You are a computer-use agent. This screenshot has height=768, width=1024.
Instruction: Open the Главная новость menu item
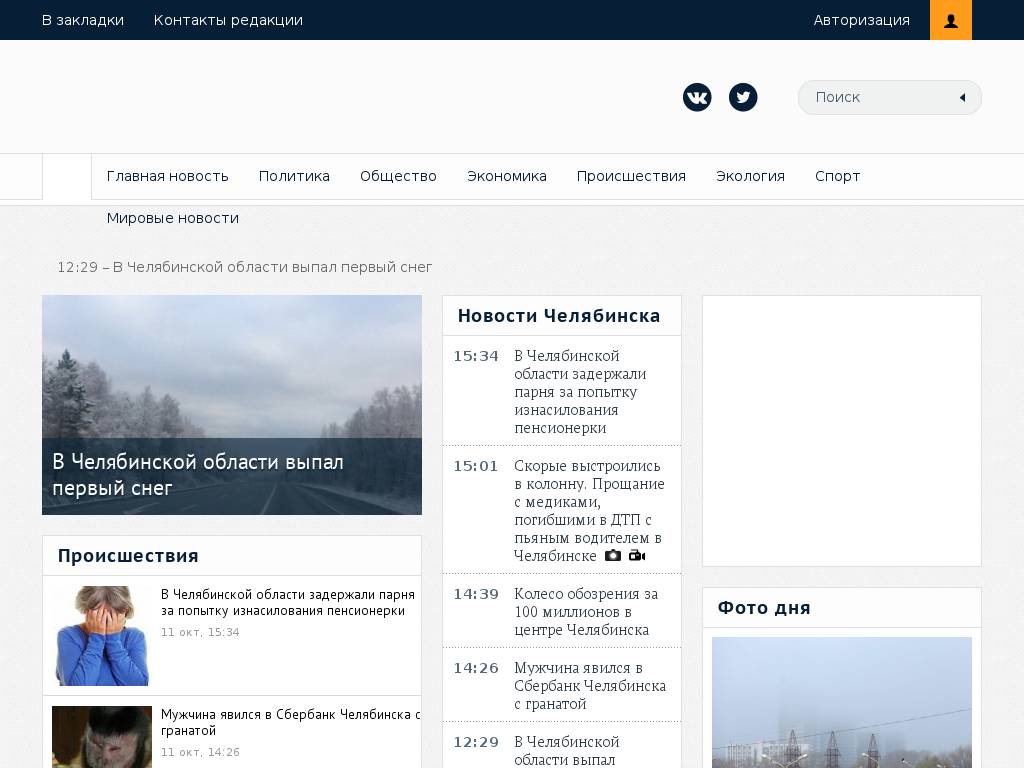click(168, 176)
